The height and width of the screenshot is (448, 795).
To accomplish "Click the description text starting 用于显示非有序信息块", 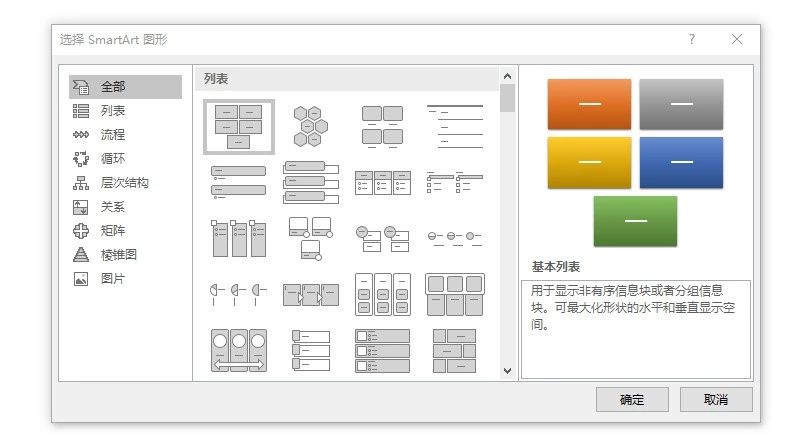I will point(632,308).
